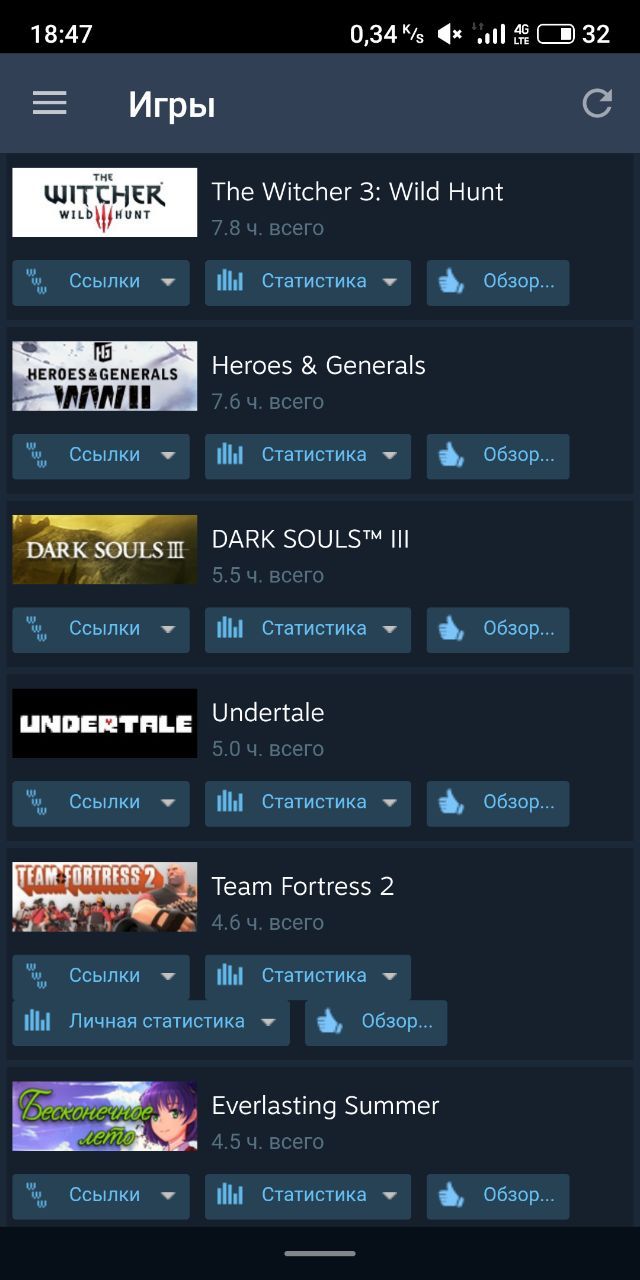Tap the refresh icon in header
640x1280 pixels.
click(597, 103)
